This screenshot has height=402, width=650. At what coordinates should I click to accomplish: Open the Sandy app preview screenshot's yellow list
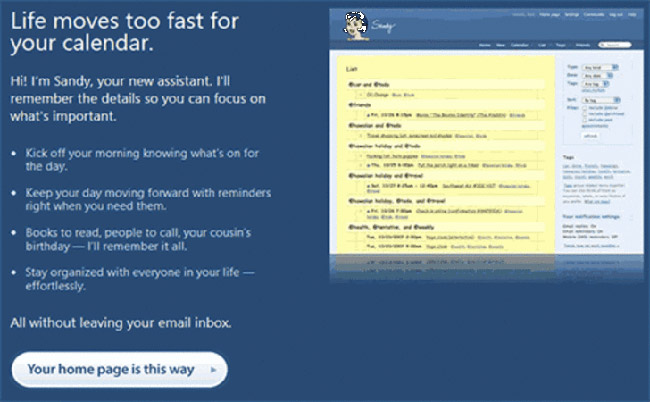point(446,155)
